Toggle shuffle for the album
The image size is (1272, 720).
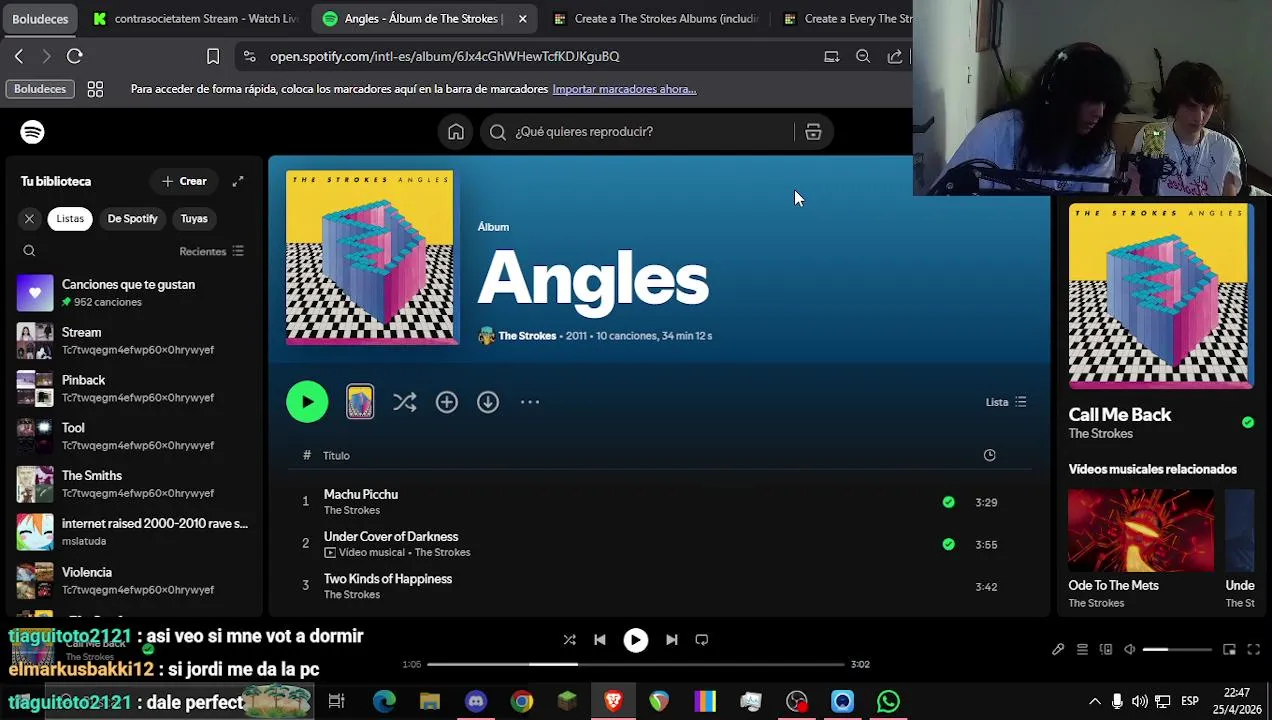404,402
